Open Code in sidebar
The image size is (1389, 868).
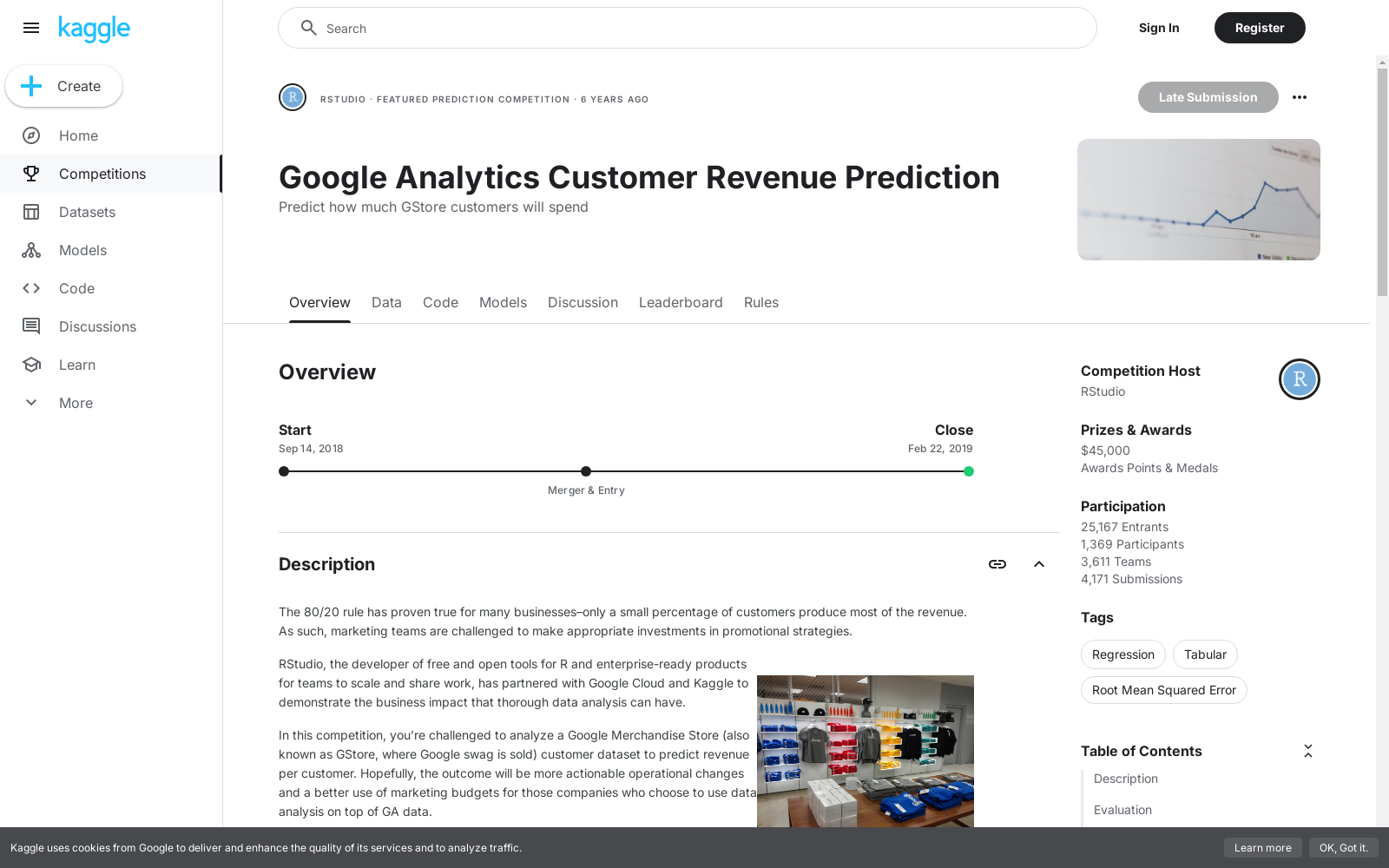click(x=111, y=288)
